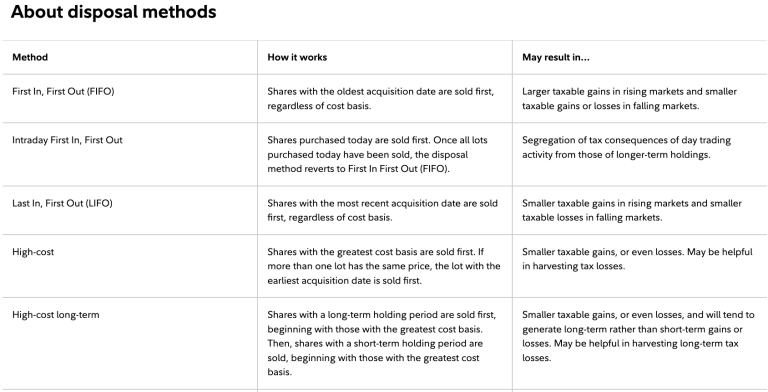Viewport: 768px width, 392px height.
Task: Select the "Method" column header
Action: tap(30, 57)
